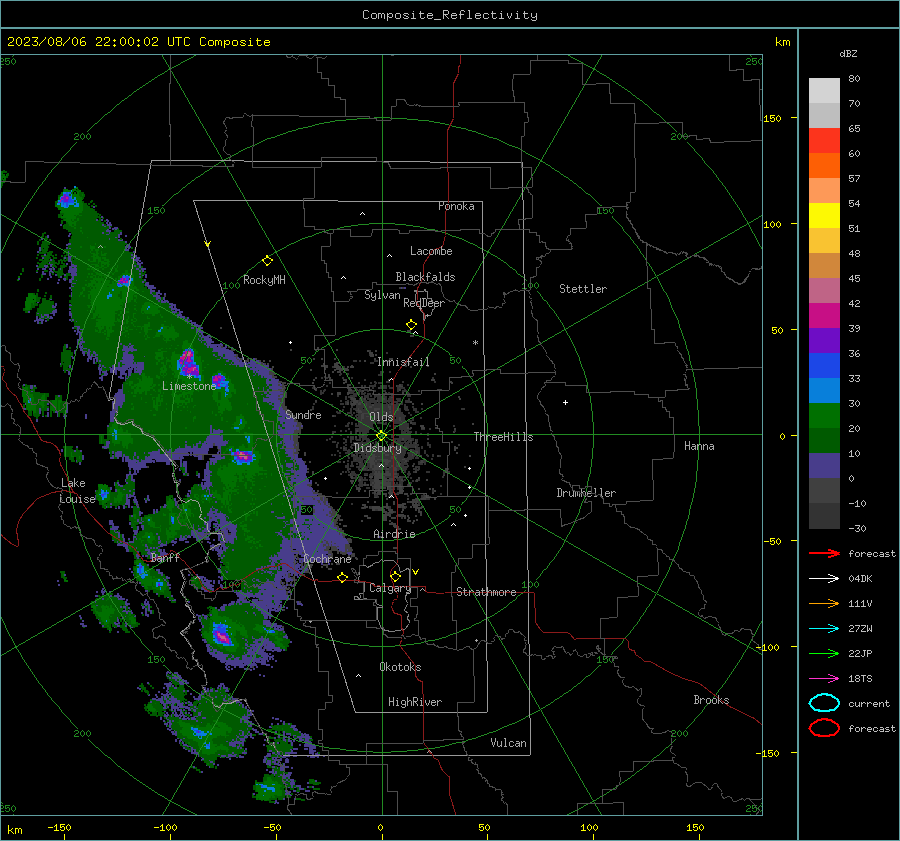Click the storm cell southwest of Cochrane
Screen dimensions: 900x841
(x=222, y=636)
